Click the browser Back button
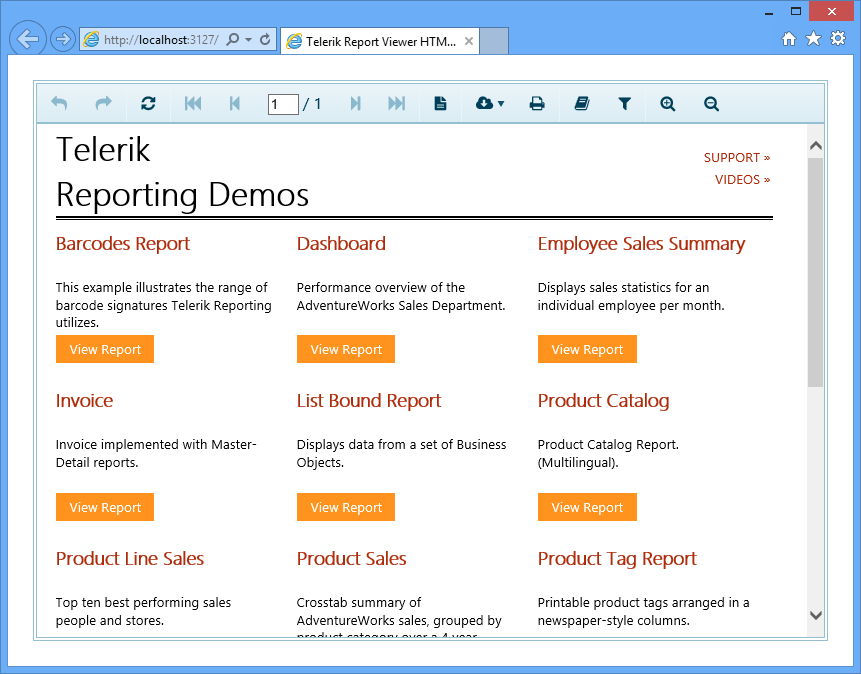This screenshot has width=861, height=674. [27, 39]
